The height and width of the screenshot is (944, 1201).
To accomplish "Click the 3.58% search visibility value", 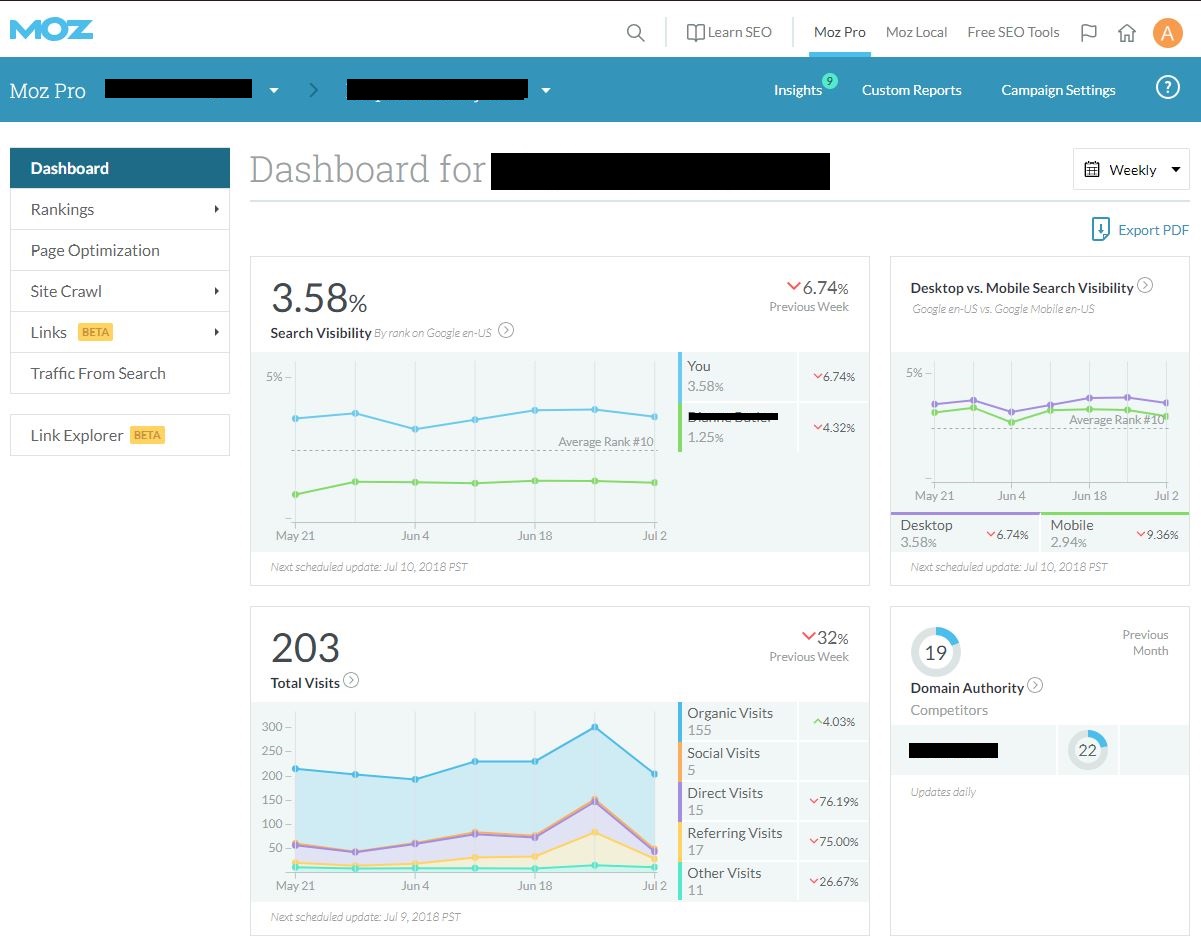I will coord(319,299).
